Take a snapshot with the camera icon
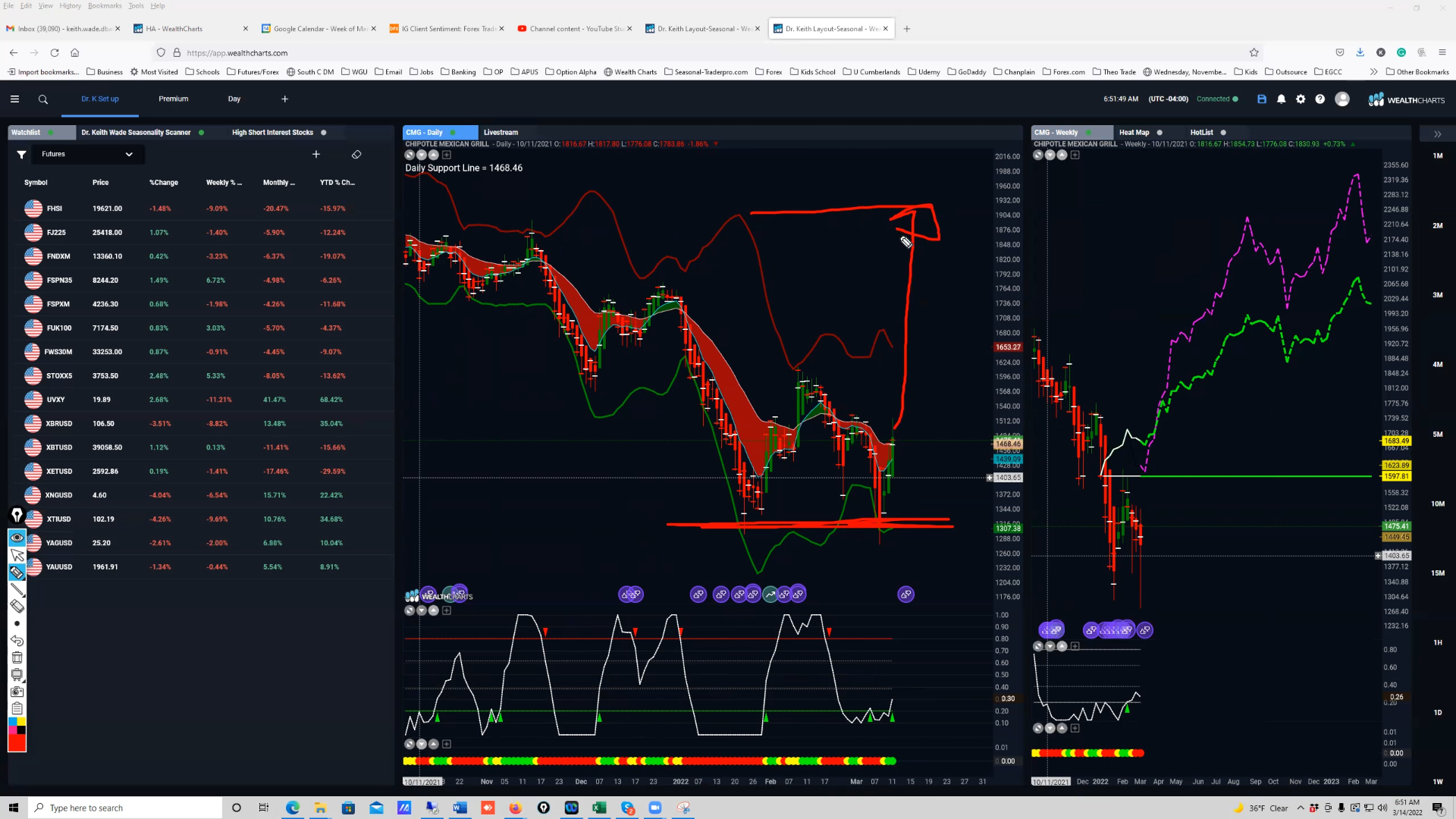The height and width of the screenshot is (819, 1456). tap(17, 692)
